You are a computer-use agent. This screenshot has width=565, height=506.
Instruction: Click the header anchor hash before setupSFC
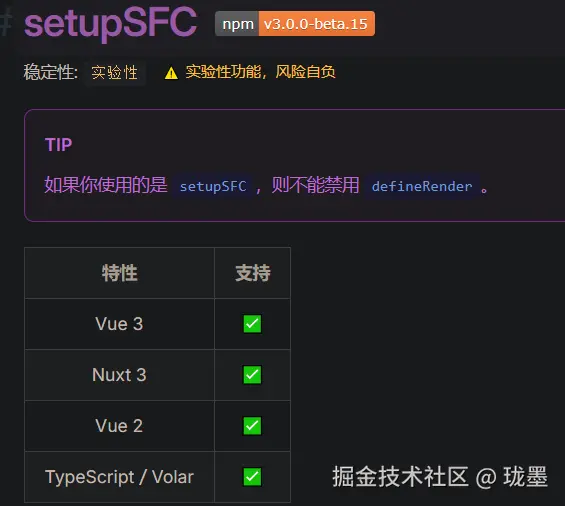(x=6, y=24)
